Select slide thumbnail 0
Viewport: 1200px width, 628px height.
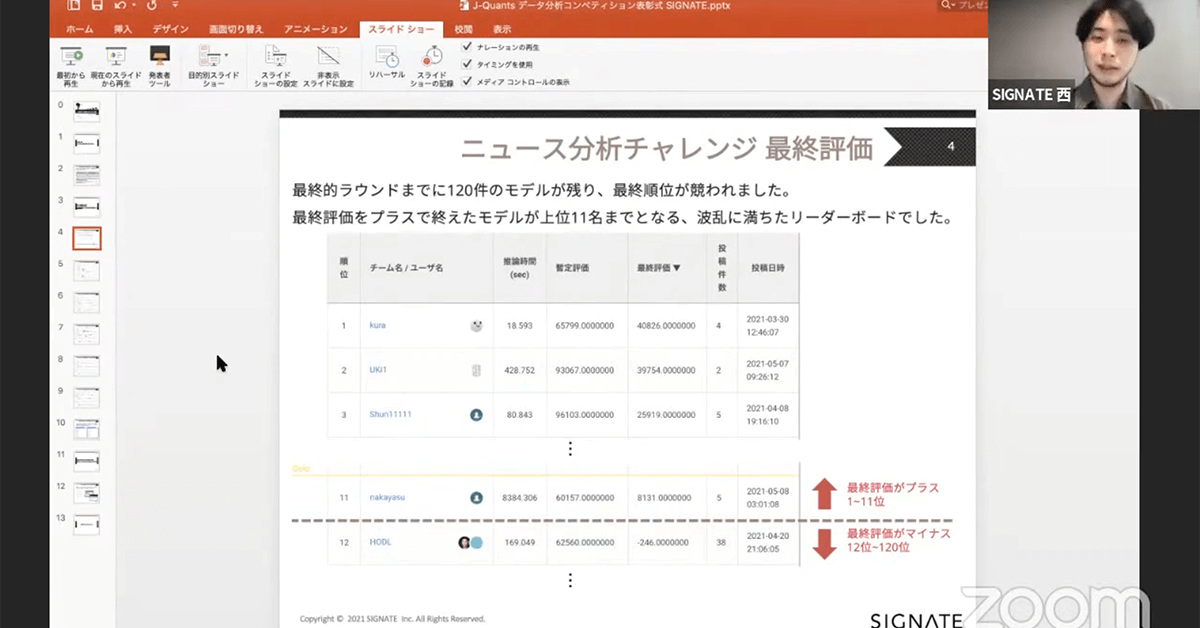[87, 111]
